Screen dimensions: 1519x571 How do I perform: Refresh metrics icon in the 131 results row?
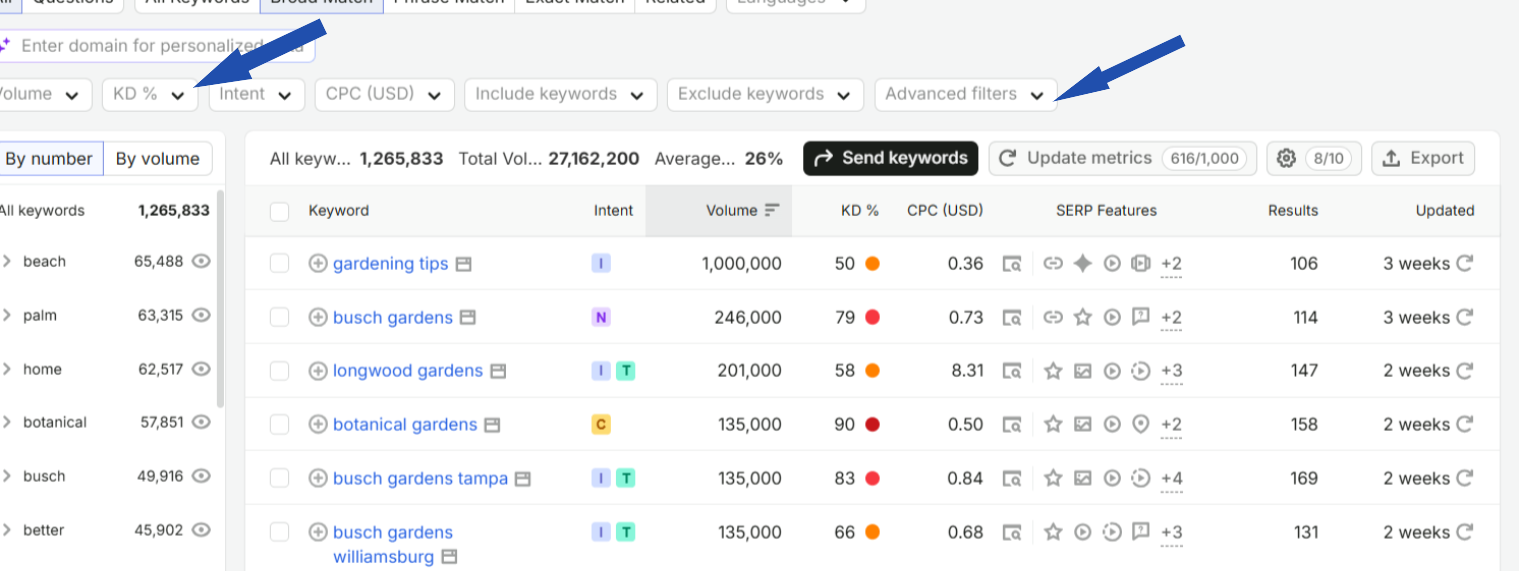(1465, 532)
